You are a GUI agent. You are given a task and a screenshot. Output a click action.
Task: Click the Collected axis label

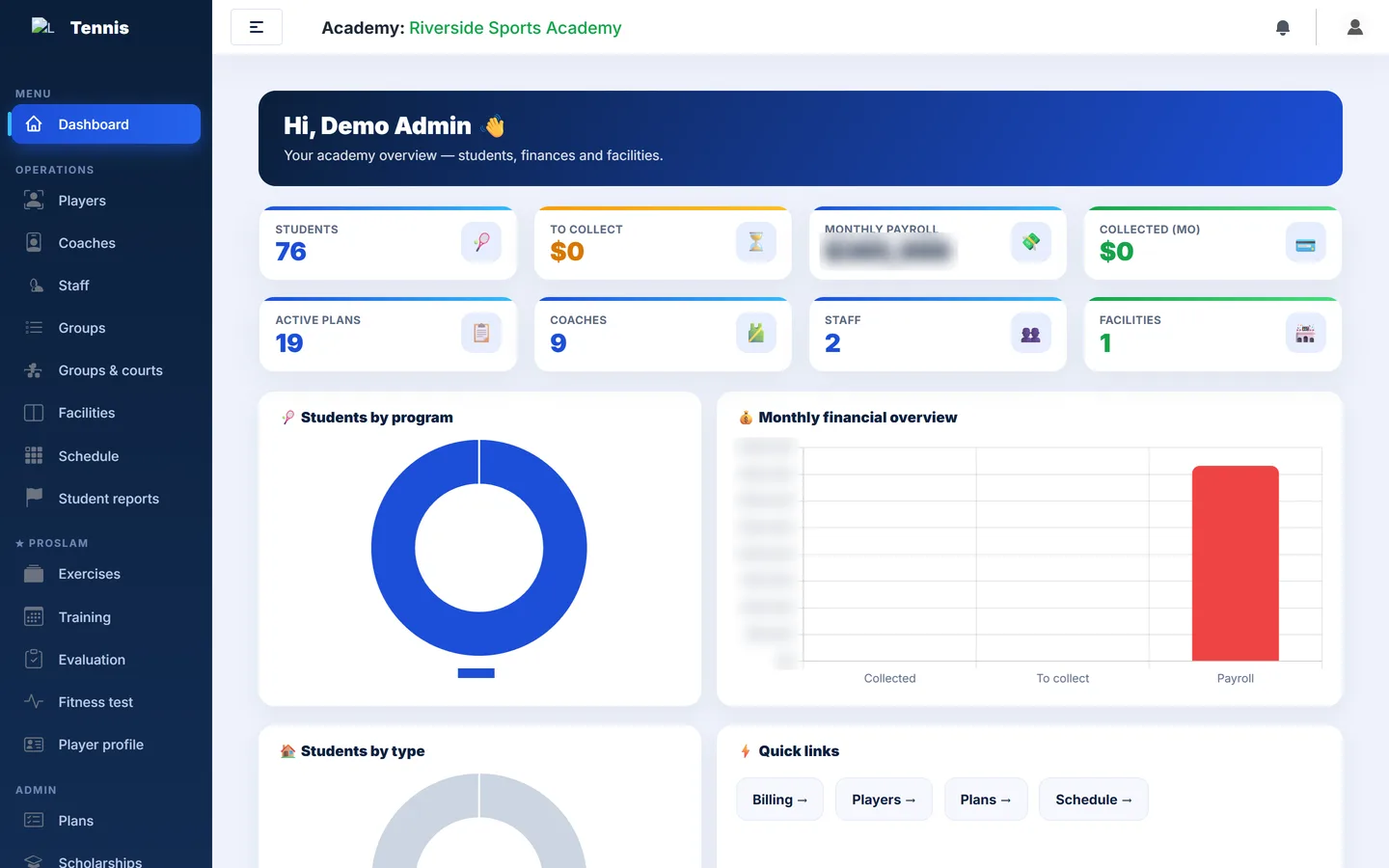(x=889, y=678)
